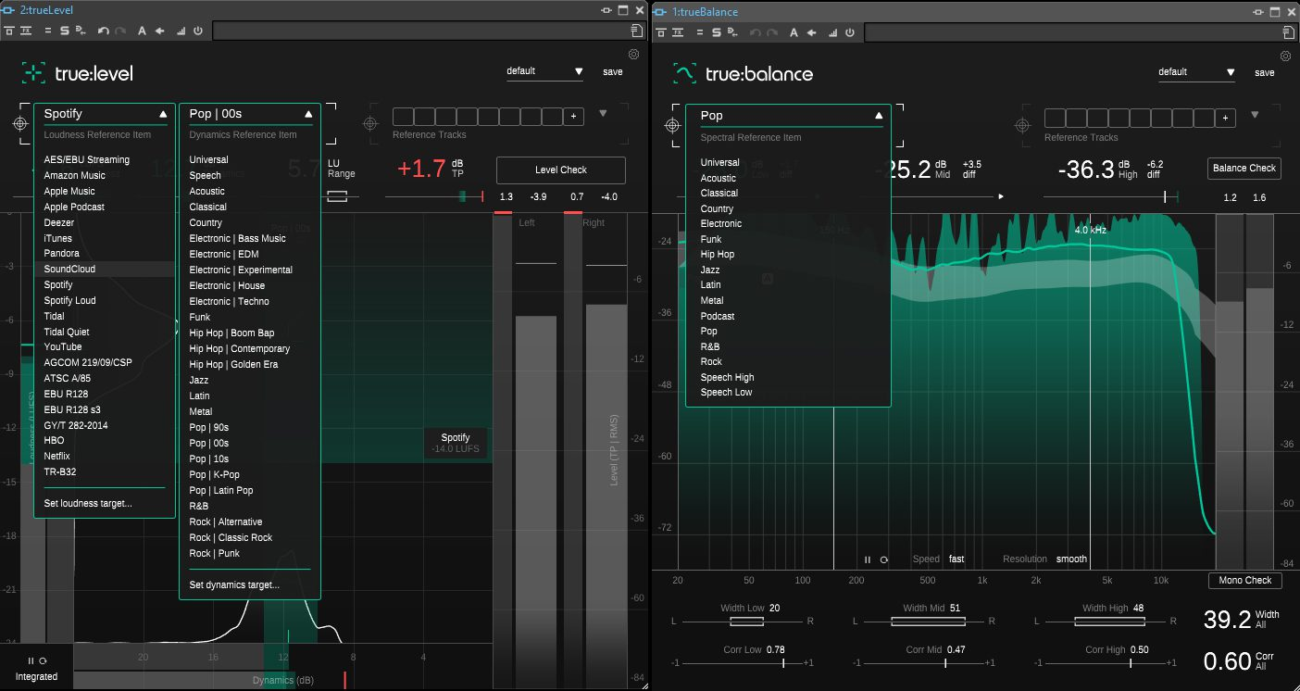Click the true:level loudness target crosshair icon

pyautogui.click(x=20, y=124)
